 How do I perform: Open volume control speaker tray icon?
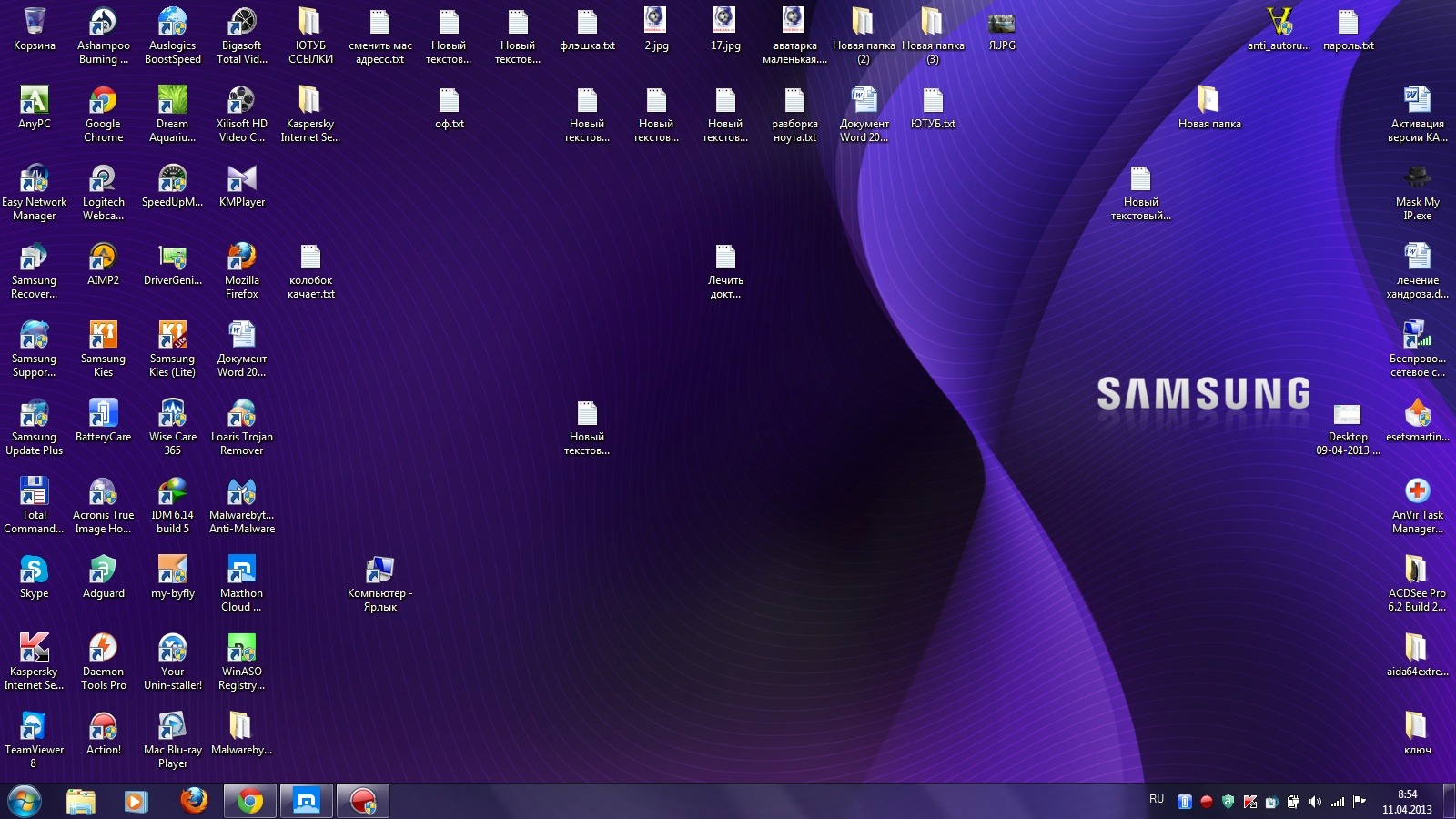[x=1315, y=802]
